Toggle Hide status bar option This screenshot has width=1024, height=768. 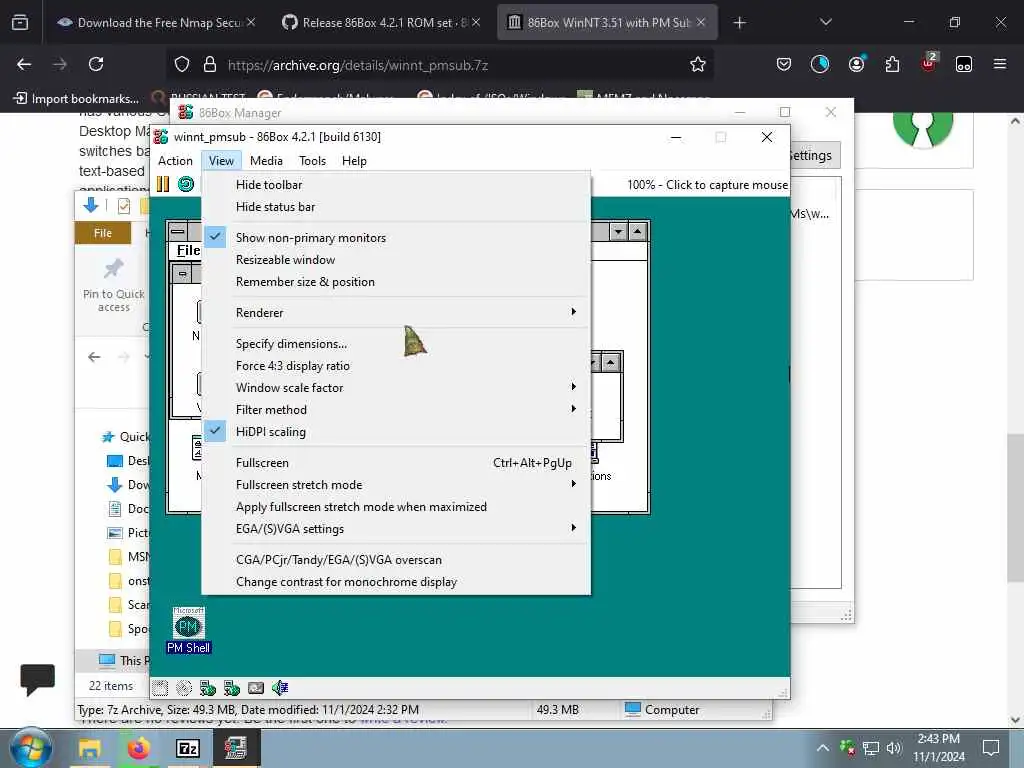coord(396,207)
